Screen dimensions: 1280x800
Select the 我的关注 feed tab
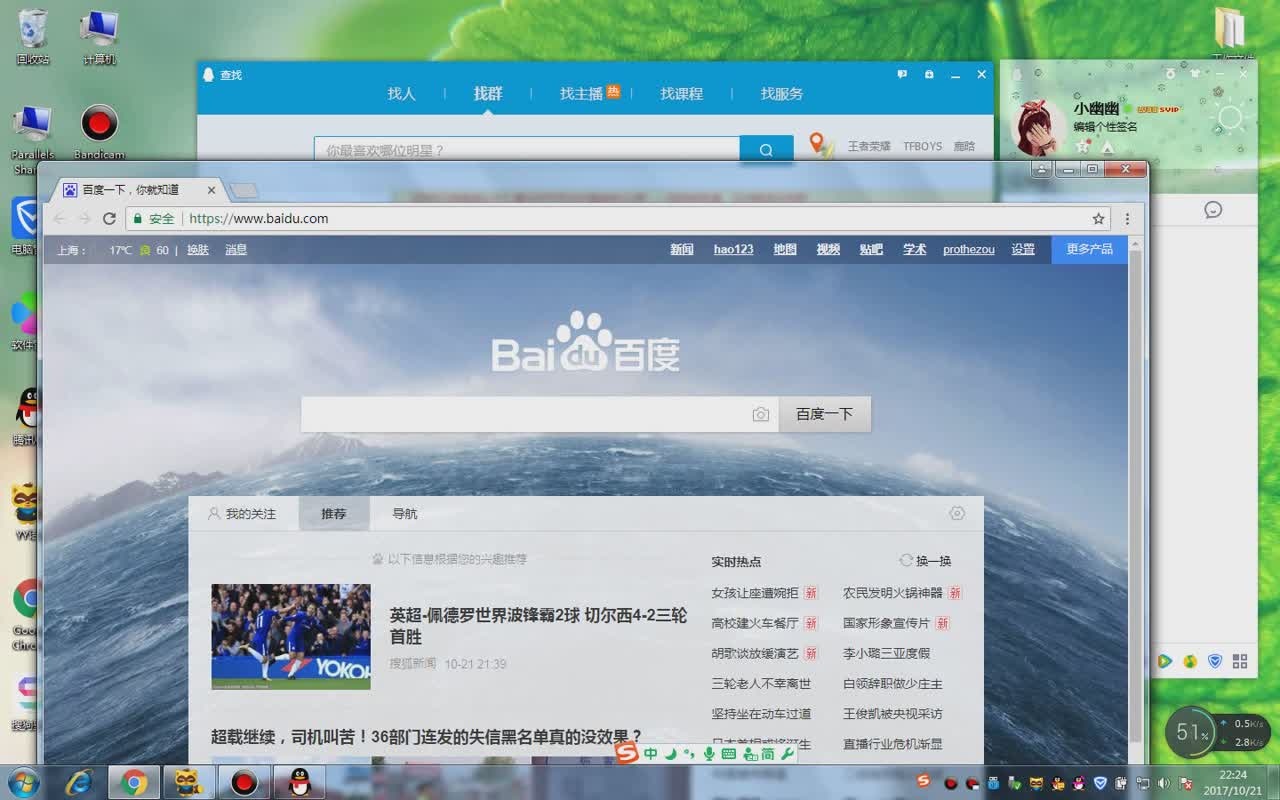[x=242, y=513]
